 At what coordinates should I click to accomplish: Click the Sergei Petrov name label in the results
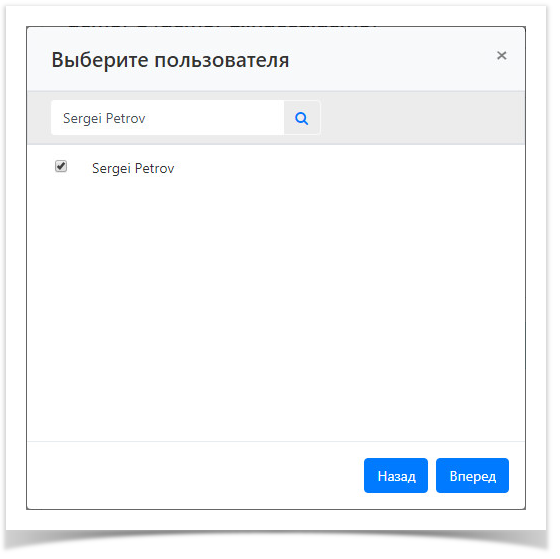135,170
